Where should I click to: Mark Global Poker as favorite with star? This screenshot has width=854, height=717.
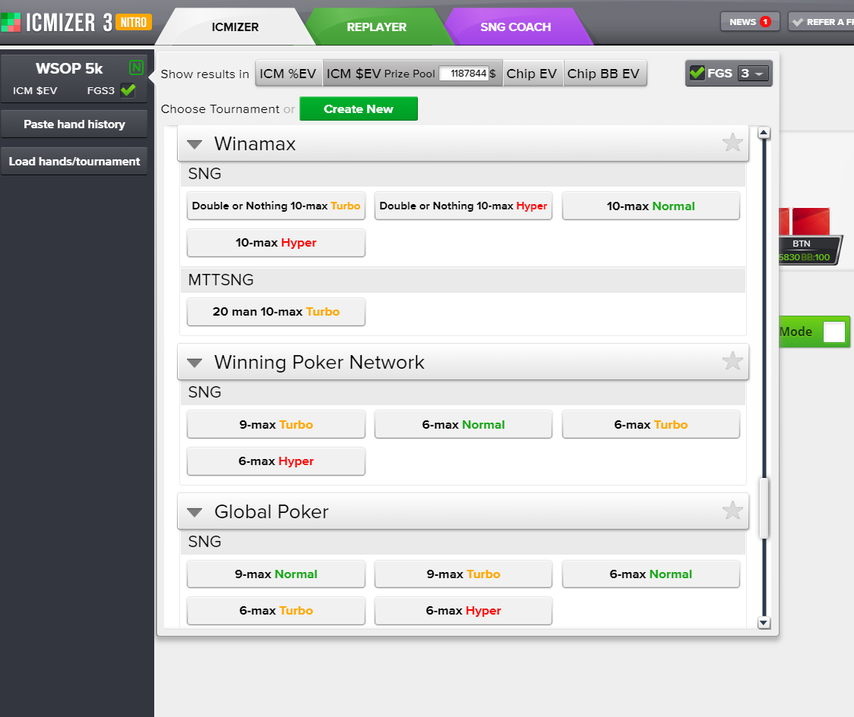click(x=732, y=511)
